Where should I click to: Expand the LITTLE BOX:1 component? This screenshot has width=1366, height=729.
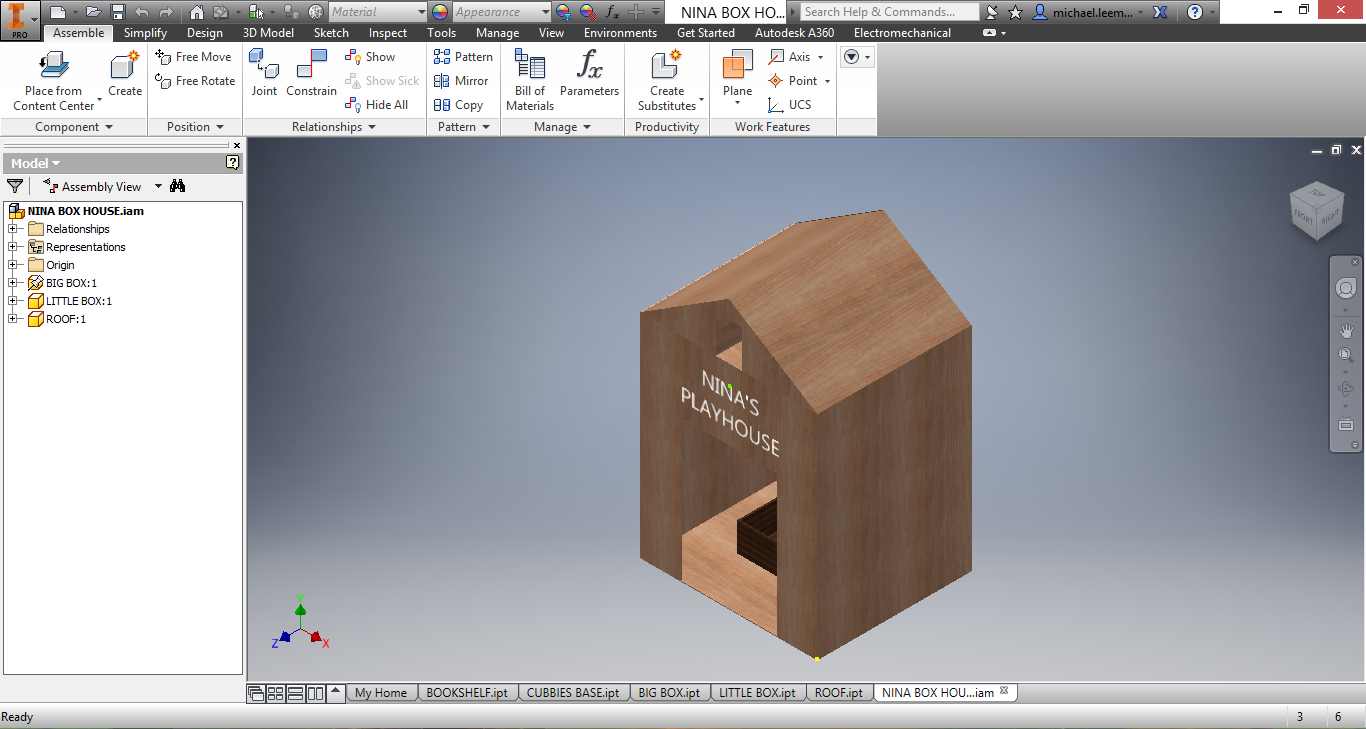pyautogui.click(x=13, y=301)
